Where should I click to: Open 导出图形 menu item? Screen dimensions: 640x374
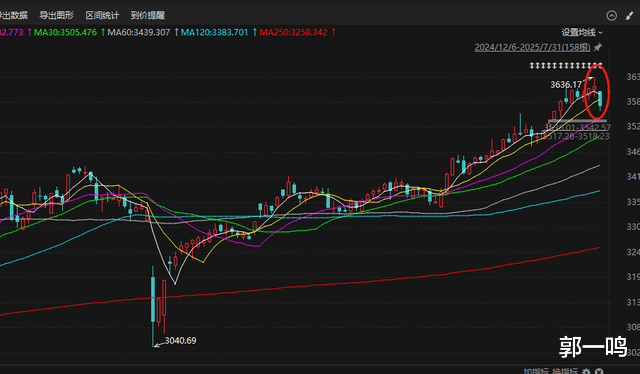[x=56, y=16]
